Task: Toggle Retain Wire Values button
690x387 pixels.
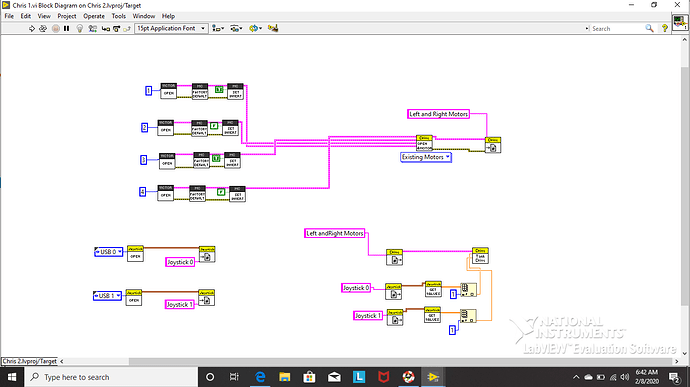Action: tap(92, 28)
